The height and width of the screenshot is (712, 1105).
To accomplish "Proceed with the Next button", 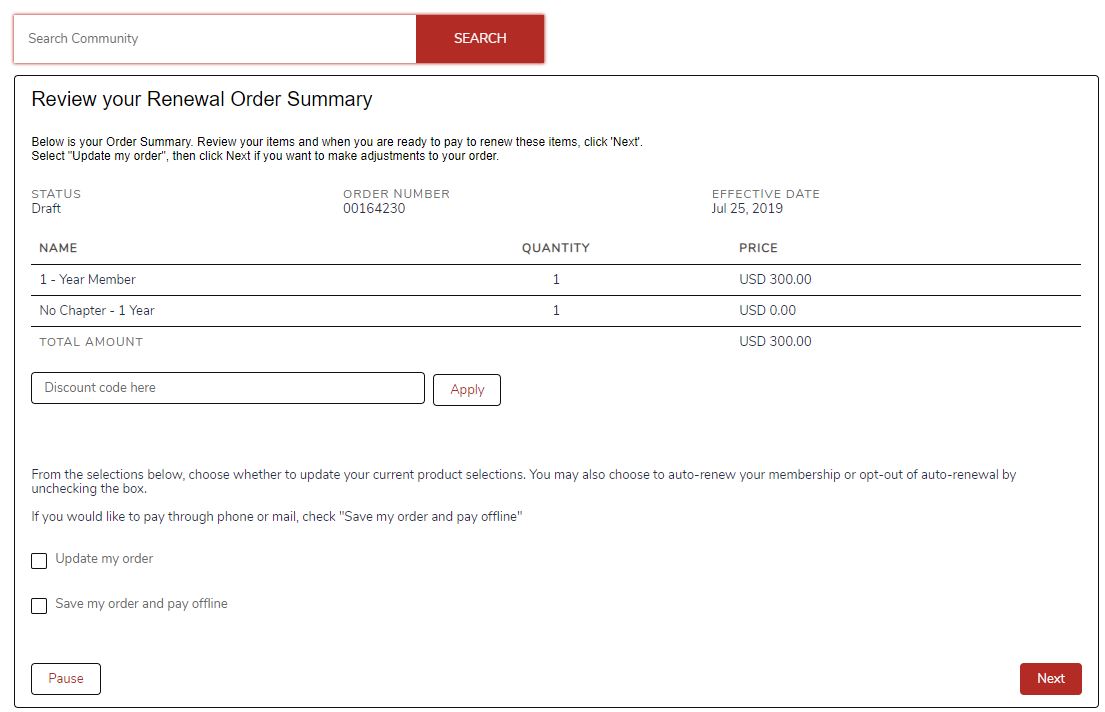I will (1050, 679).
